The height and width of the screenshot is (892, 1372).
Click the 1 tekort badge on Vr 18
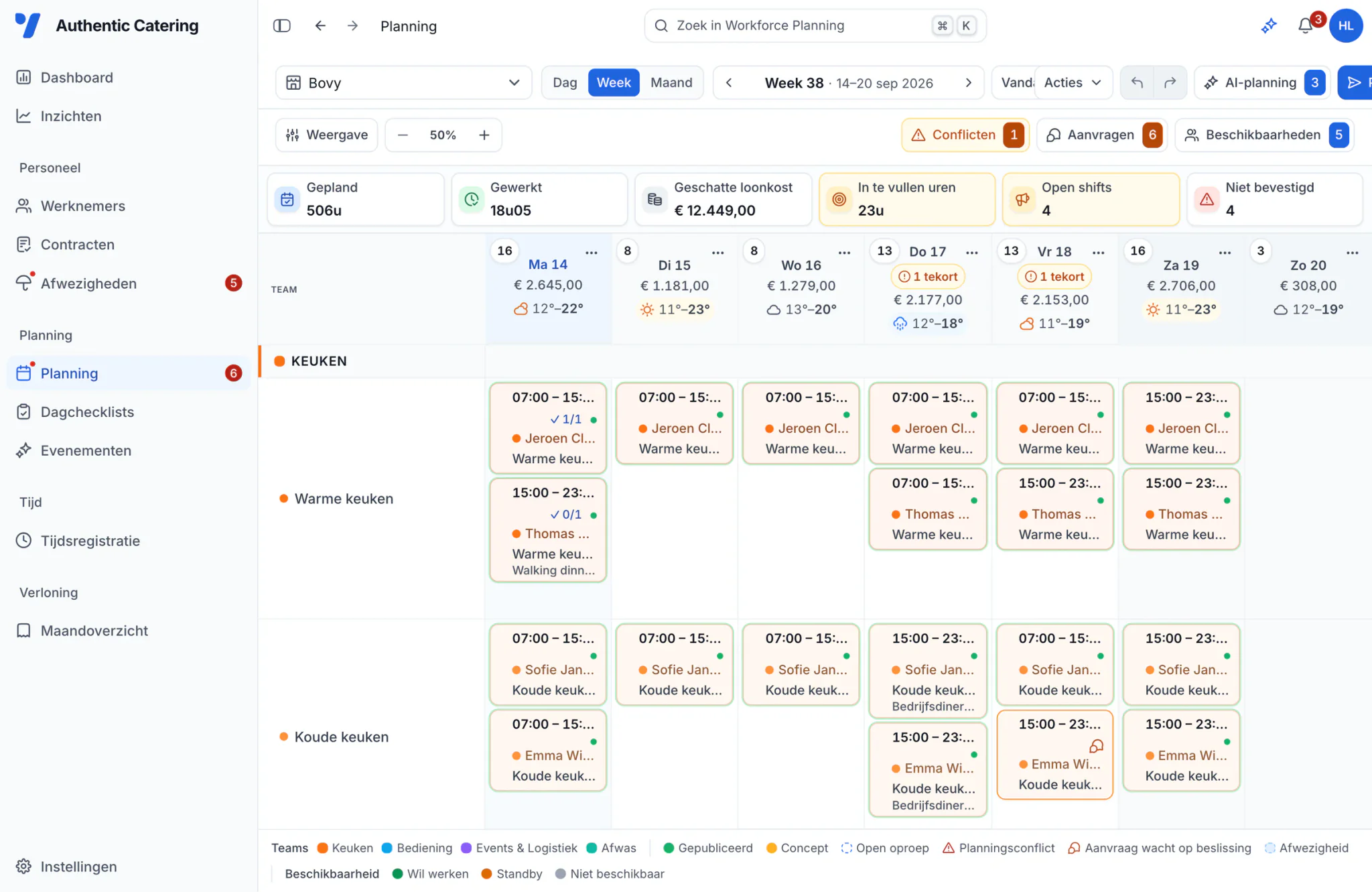pyautogui.click(x=1054, y=276)
